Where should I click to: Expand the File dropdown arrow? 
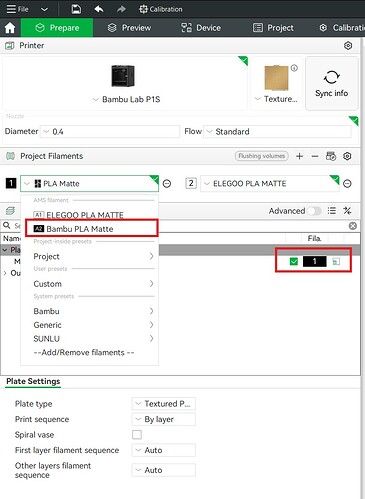(44, 9)
